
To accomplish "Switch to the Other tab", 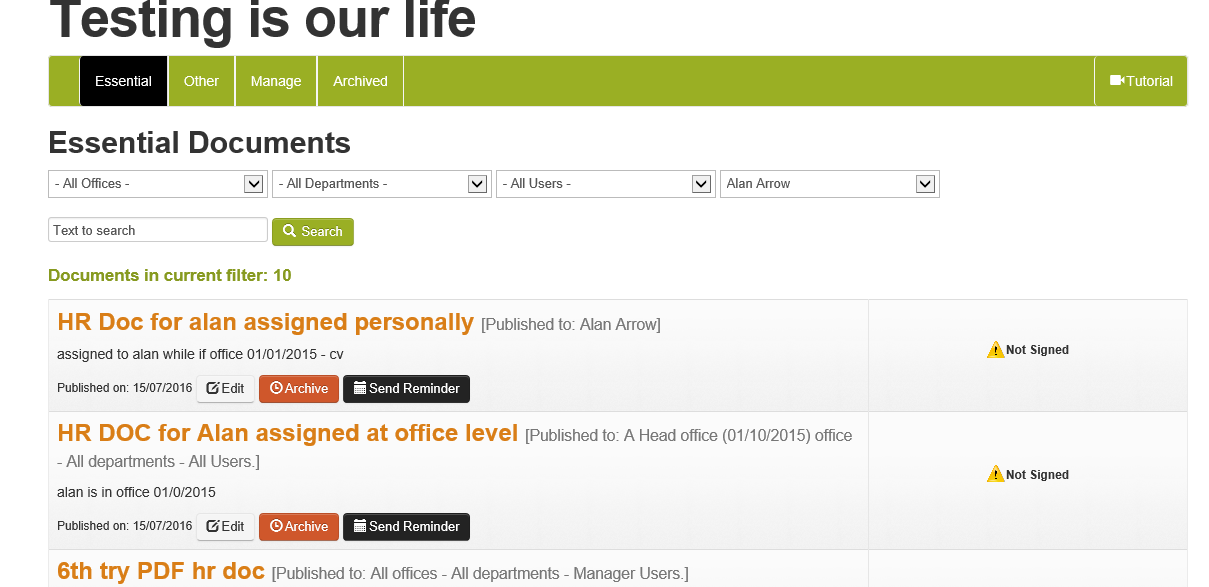I will coord(201,81).
